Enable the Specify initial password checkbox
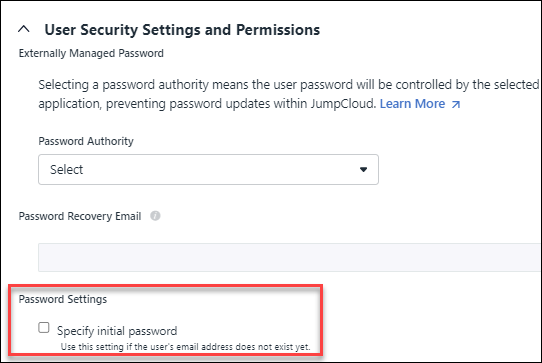The image size is (542, 363). 44,327
